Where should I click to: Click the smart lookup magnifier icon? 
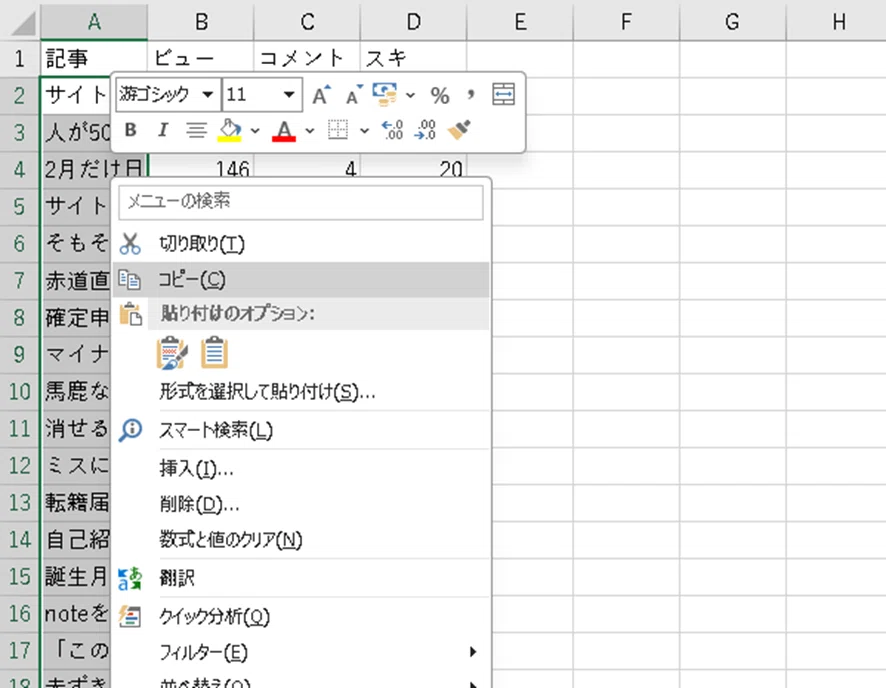[x=131, y=430]
